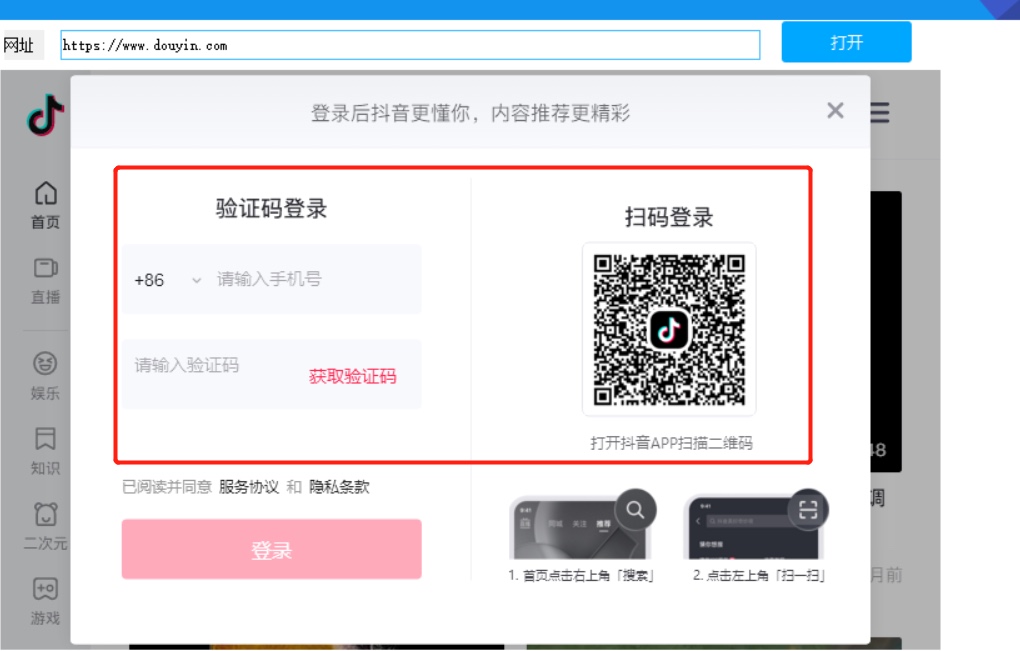Click the 扫码登录 heading
Screen dimensions: 1020x651
669,217
